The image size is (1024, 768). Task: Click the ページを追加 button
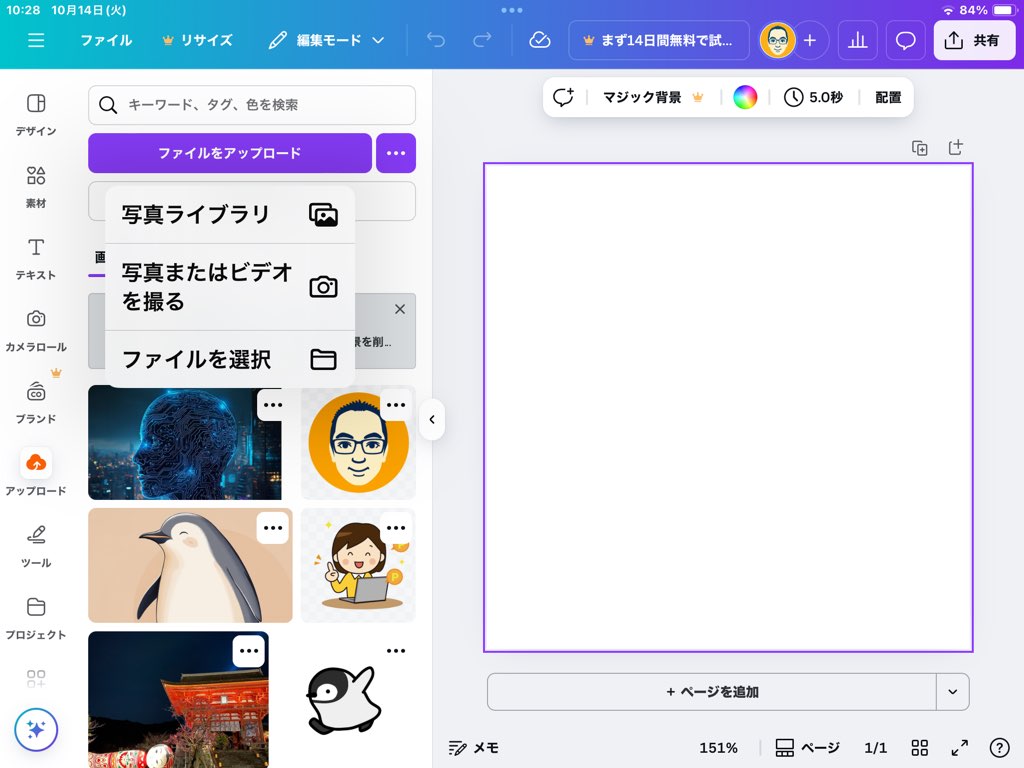pos(711,692)
